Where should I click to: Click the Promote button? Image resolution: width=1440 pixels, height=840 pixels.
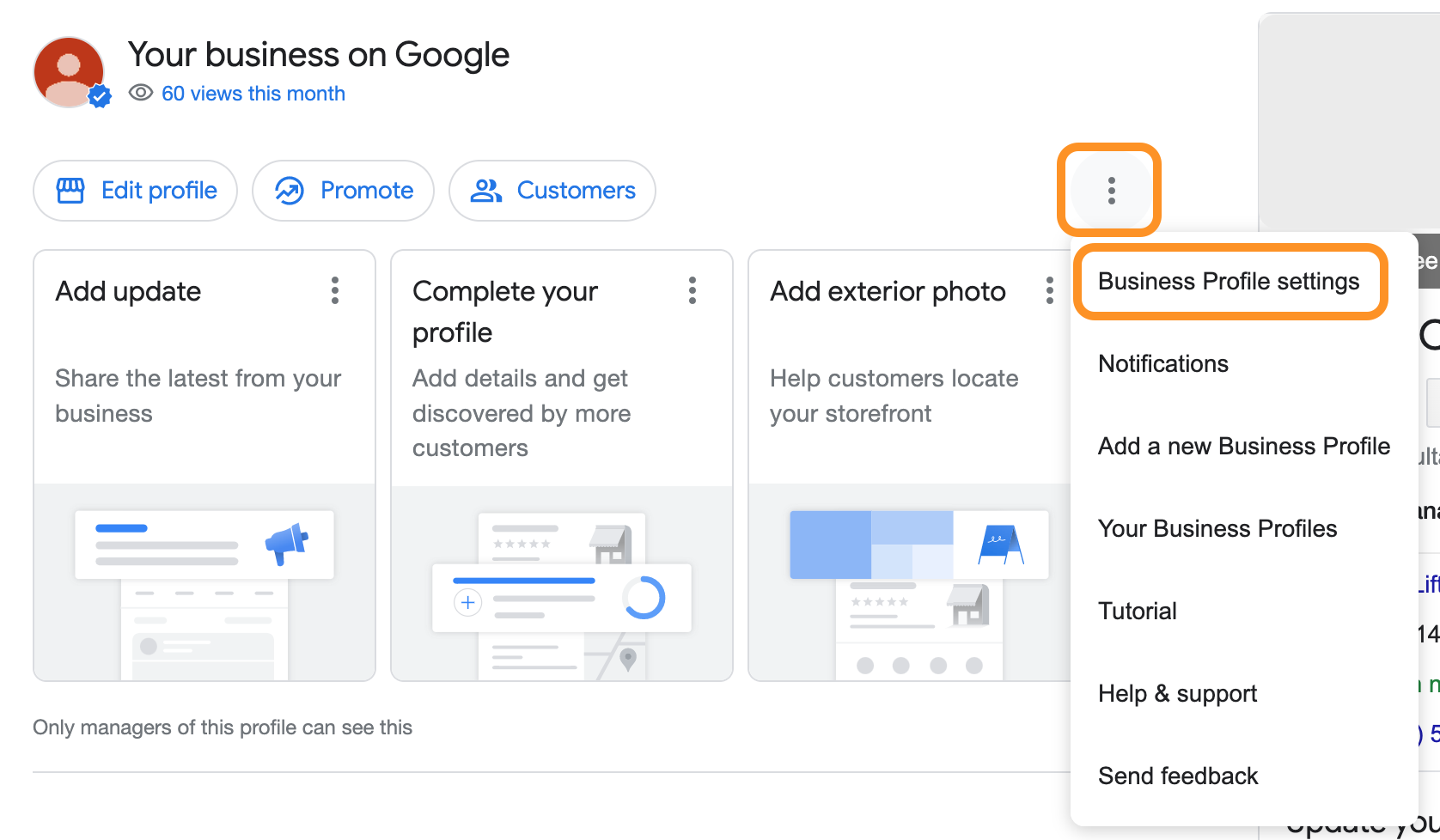(343, 191)
